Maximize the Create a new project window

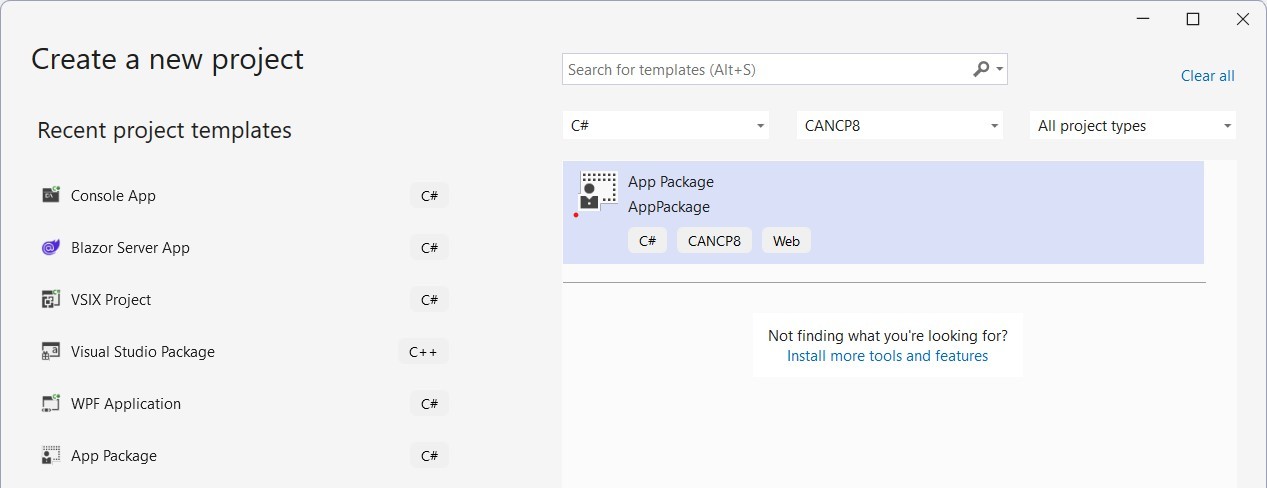click(x=1192, y=19)
